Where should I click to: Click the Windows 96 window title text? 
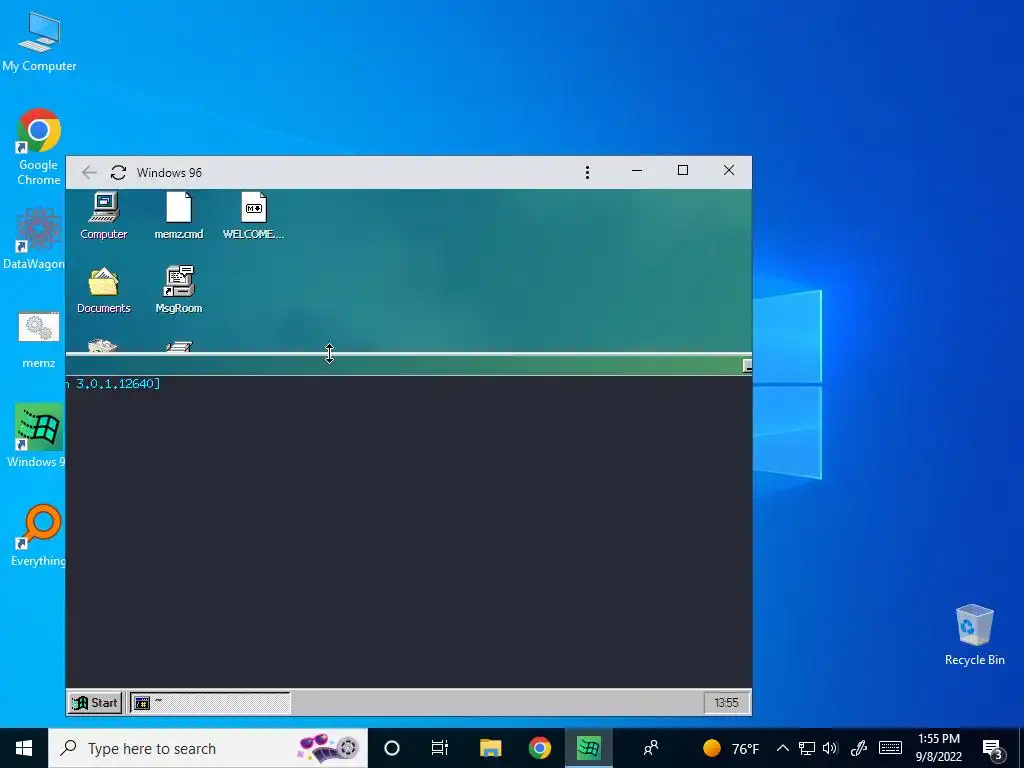(169, 172)
